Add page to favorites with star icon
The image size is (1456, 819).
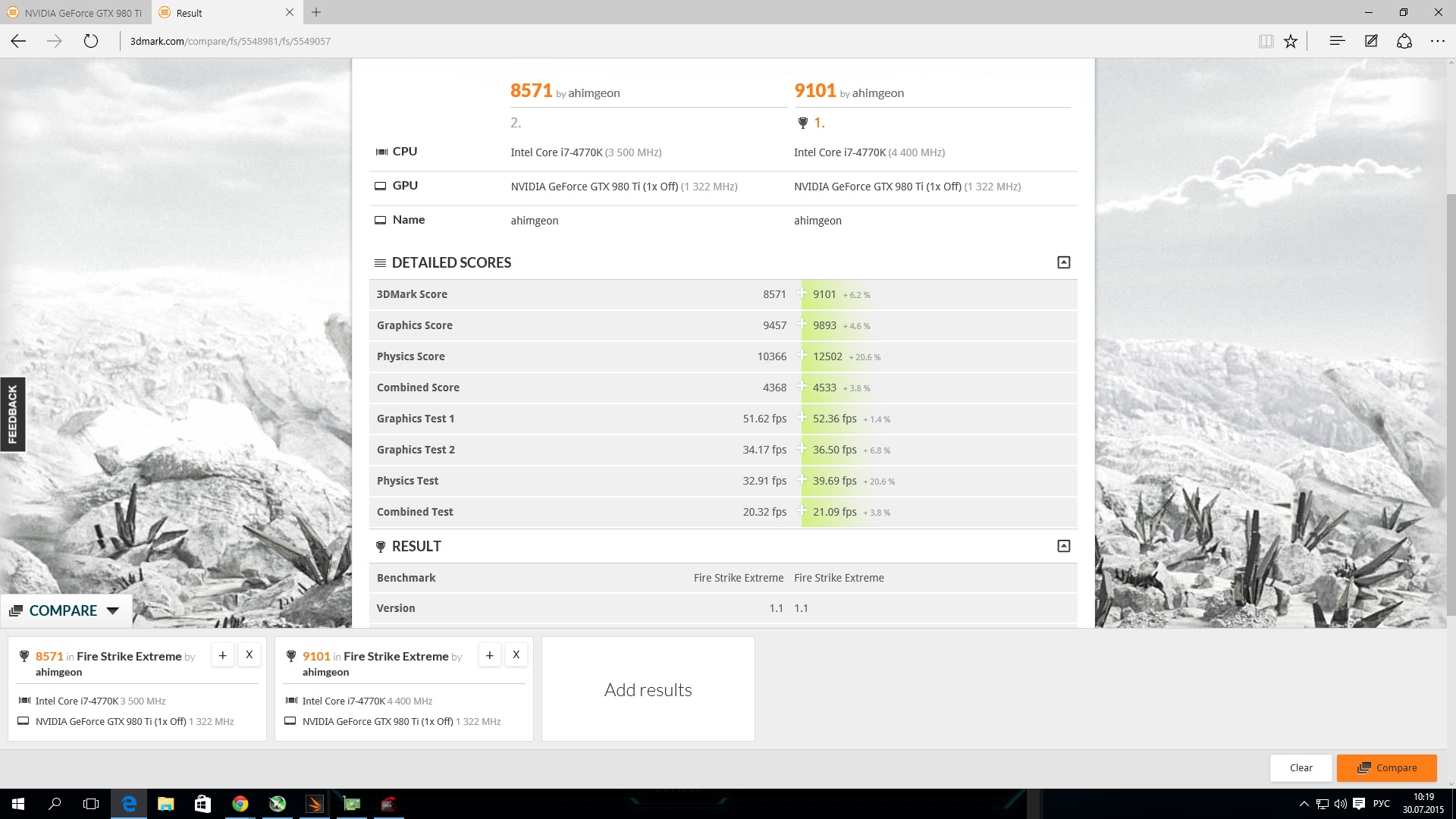coord(1291,41)
